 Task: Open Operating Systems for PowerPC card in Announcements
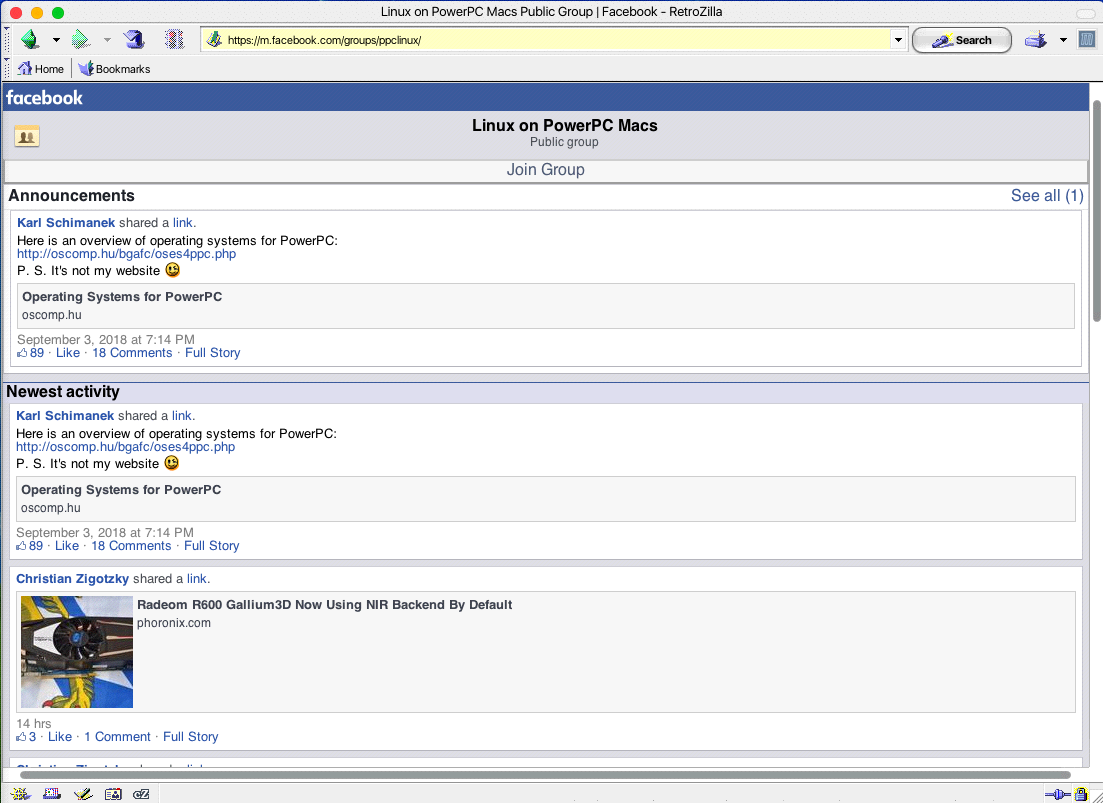click(546, 306)
